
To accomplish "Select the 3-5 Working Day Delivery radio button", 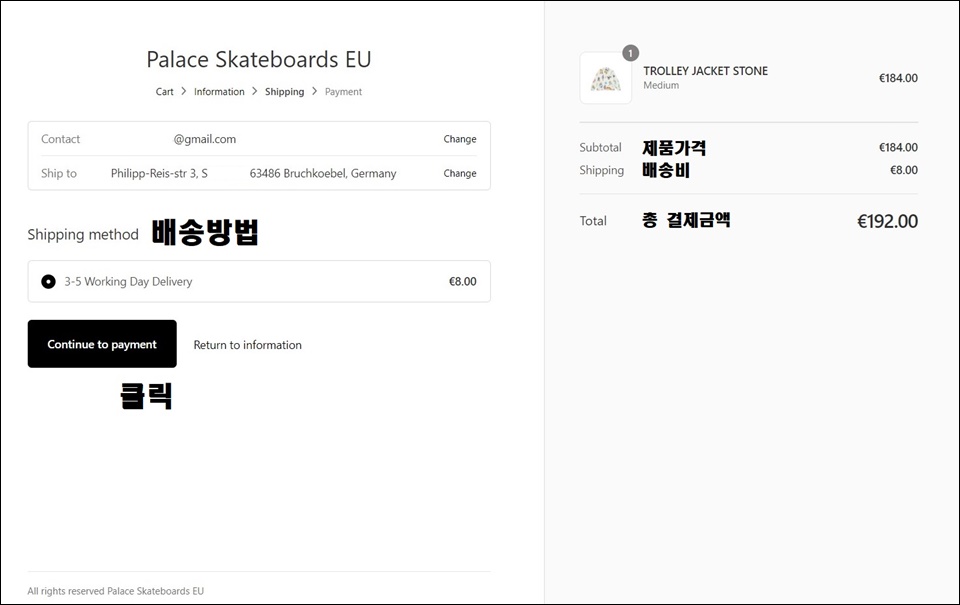I will click(x=48, y=282).
